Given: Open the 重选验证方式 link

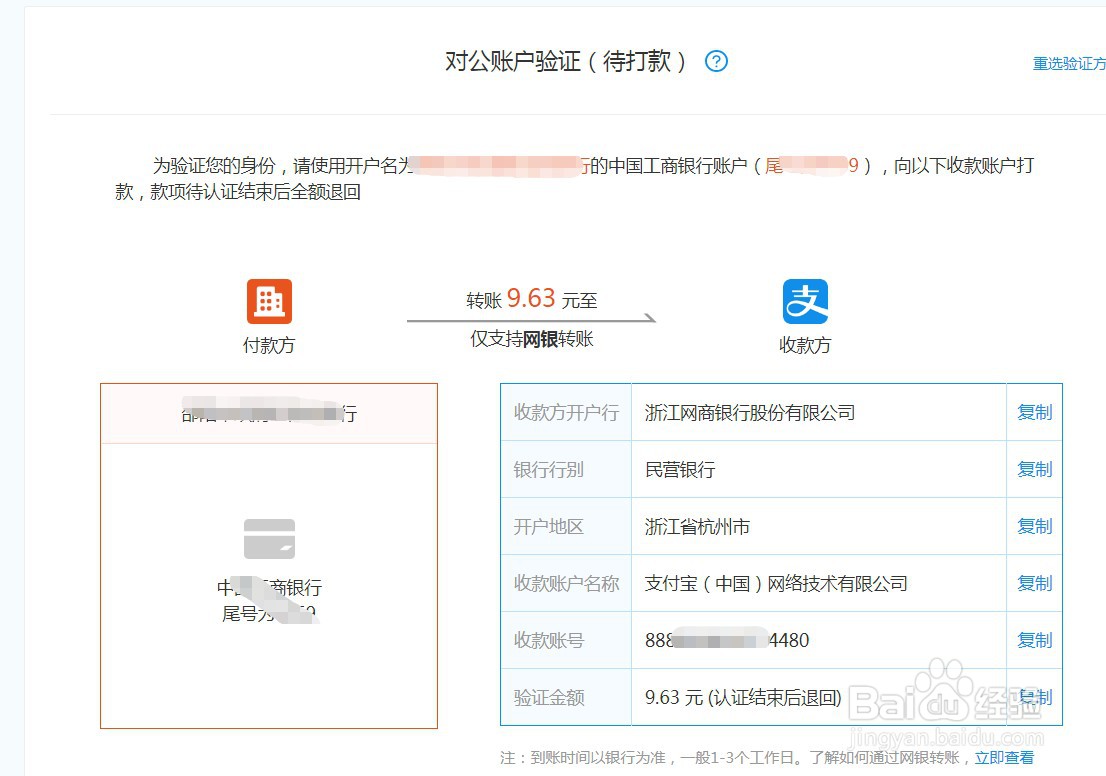Looking at the screenshot, I should coord(1069,63).
